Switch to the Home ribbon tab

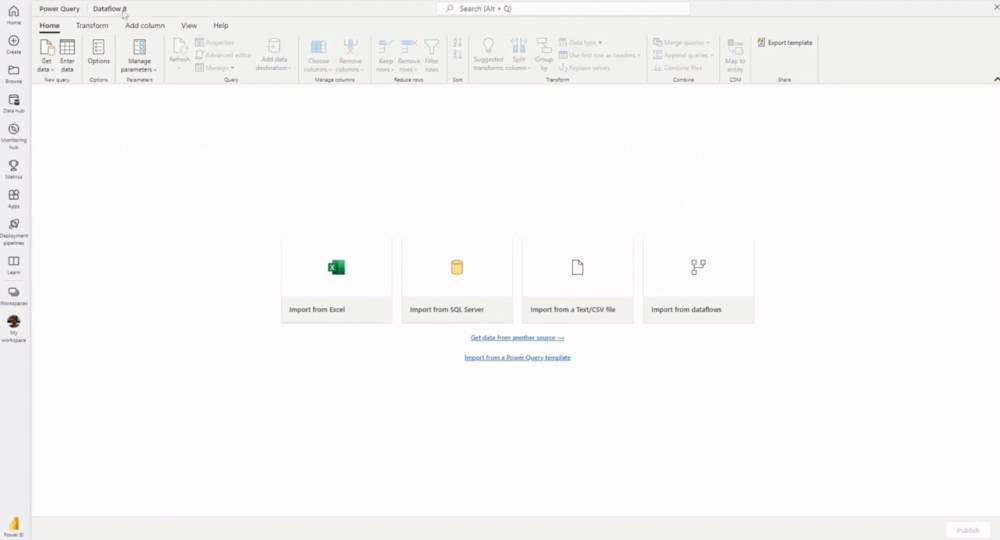(49, 26)
